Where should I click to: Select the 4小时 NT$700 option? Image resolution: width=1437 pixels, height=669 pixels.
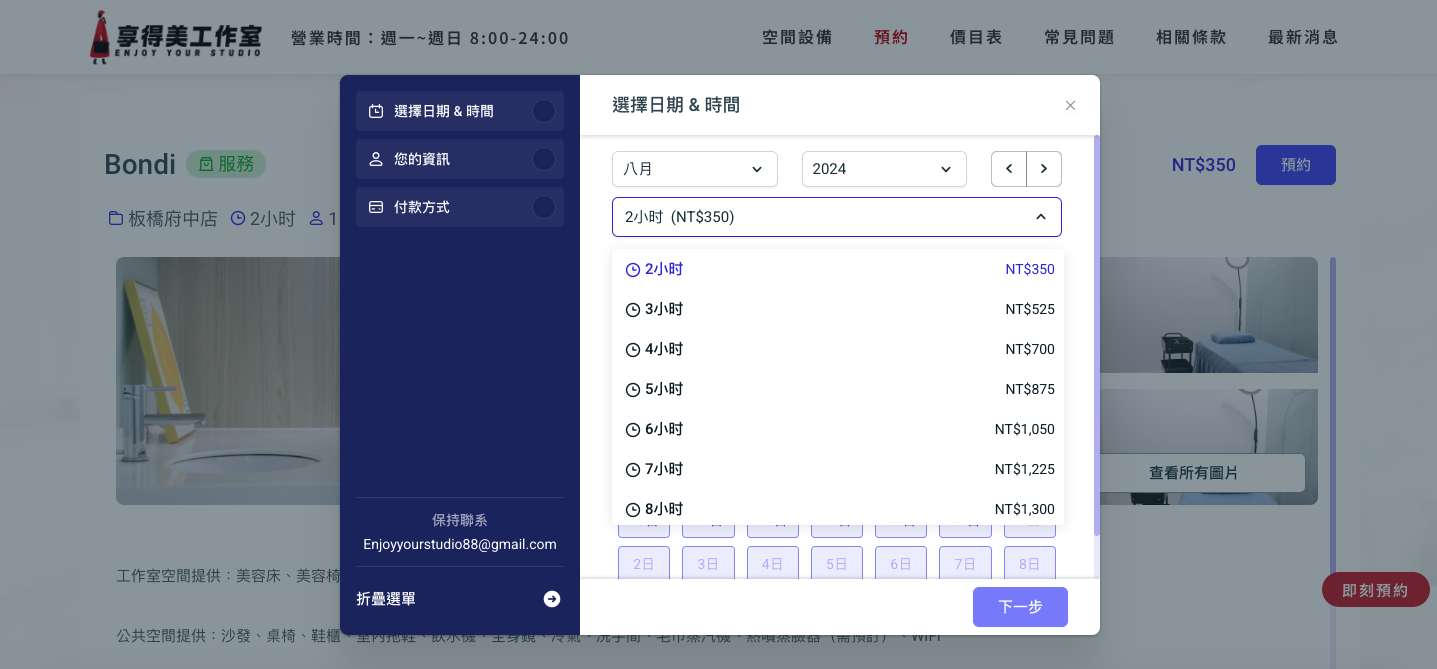(x=838, y=349)
